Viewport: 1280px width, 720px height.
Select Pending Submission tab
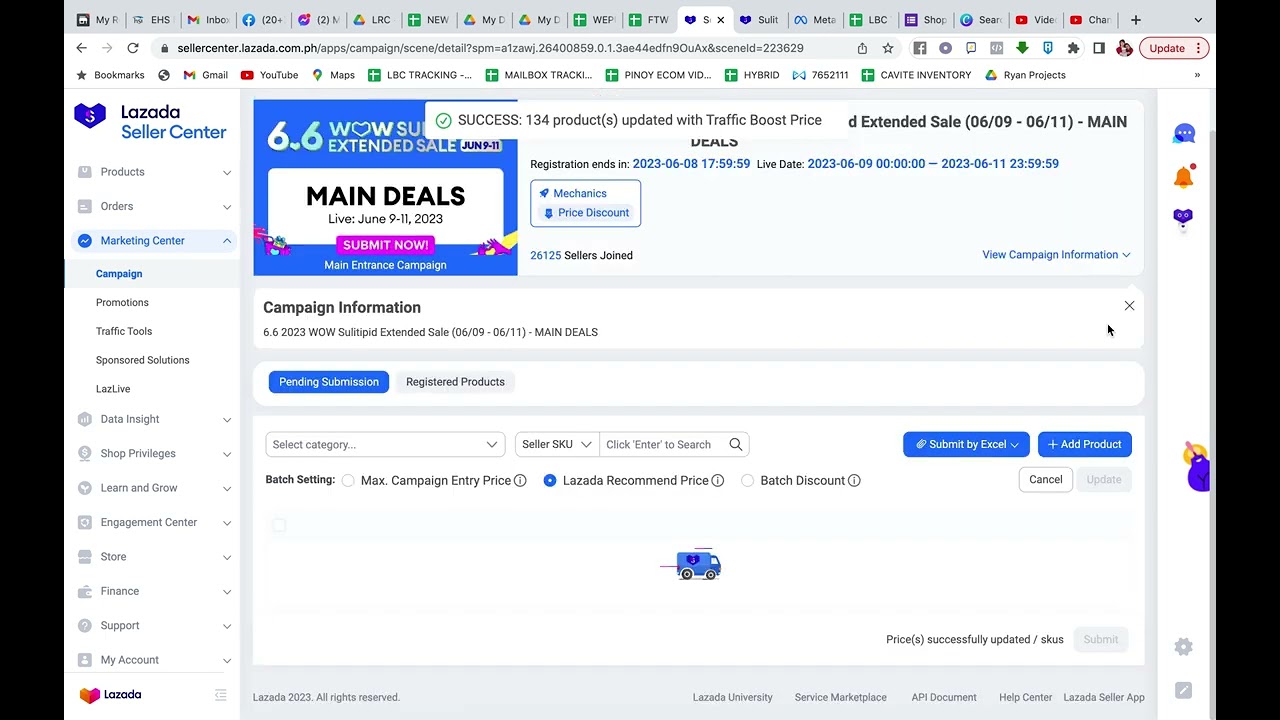tap(328, 382)
